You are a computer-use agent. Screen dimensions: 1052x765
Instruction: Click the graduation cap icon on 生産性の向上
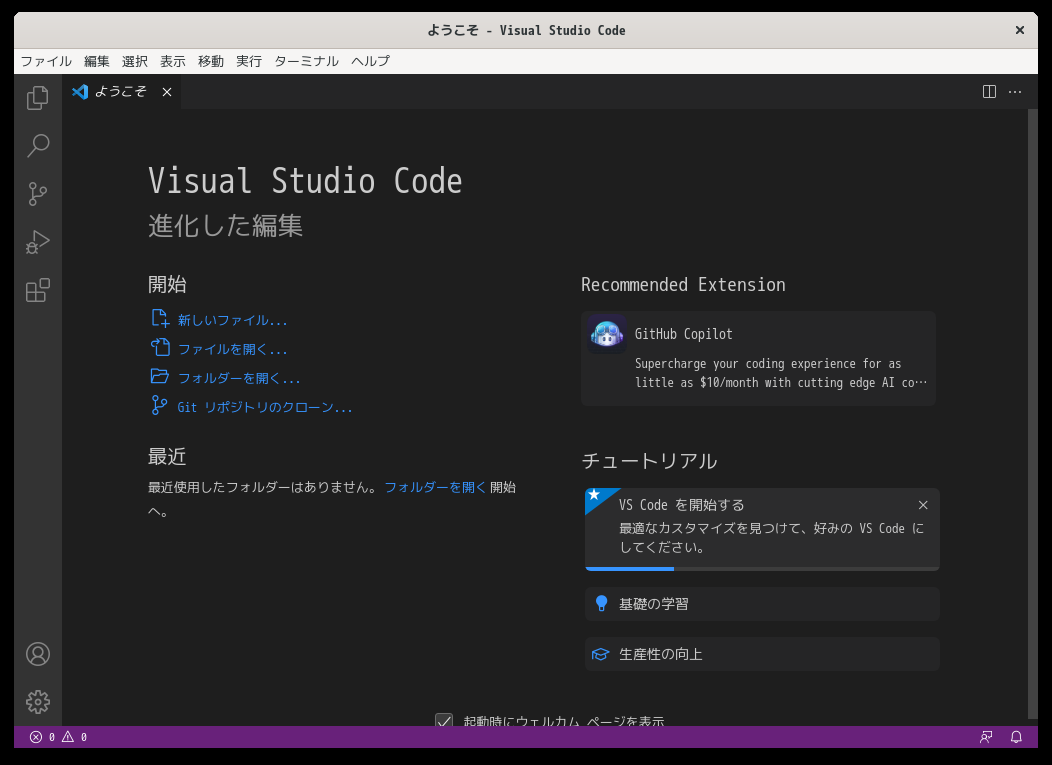pyautogui.click(x=600, y=654)
